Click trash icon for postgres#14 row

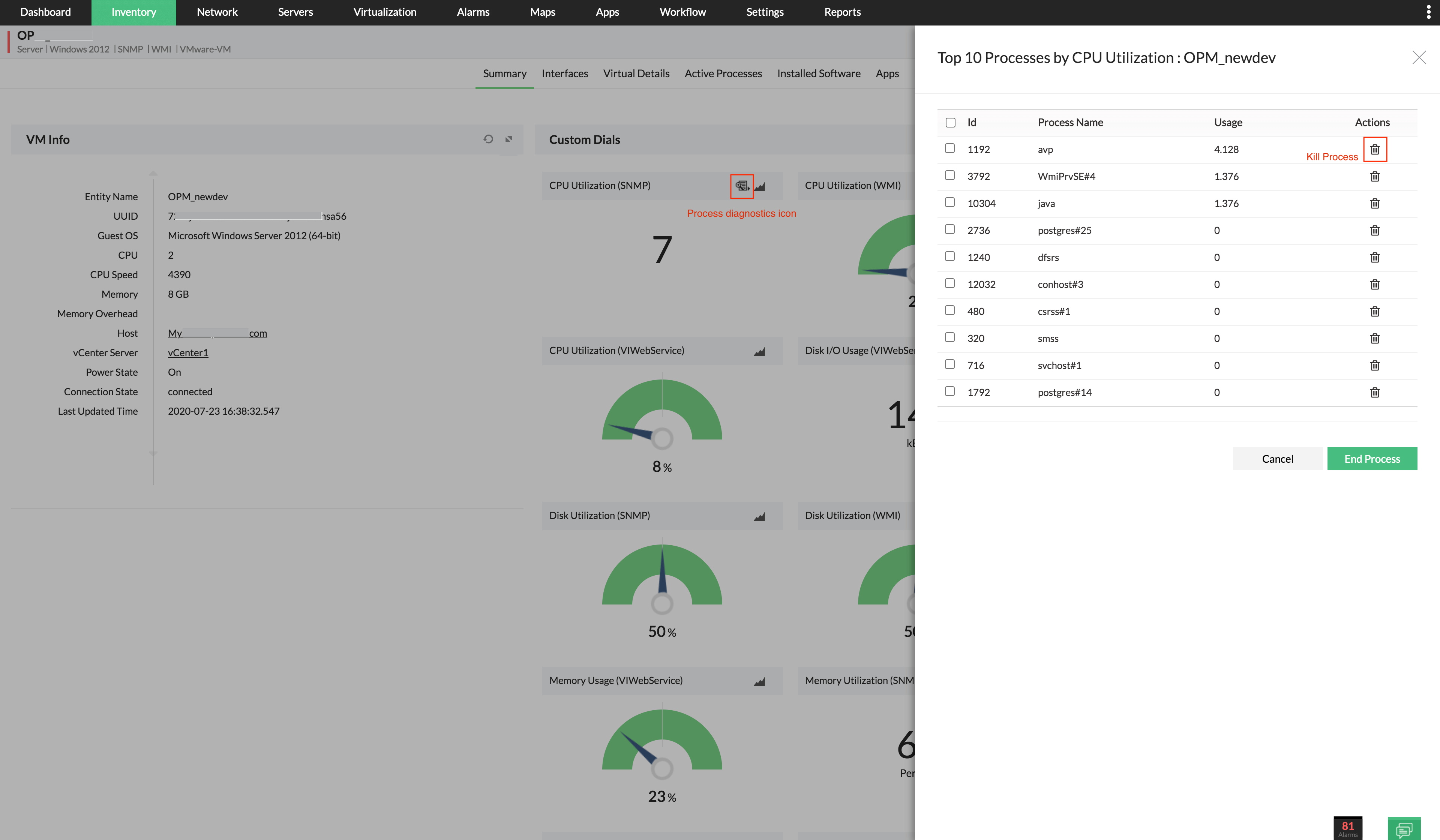pos(1374,393)
